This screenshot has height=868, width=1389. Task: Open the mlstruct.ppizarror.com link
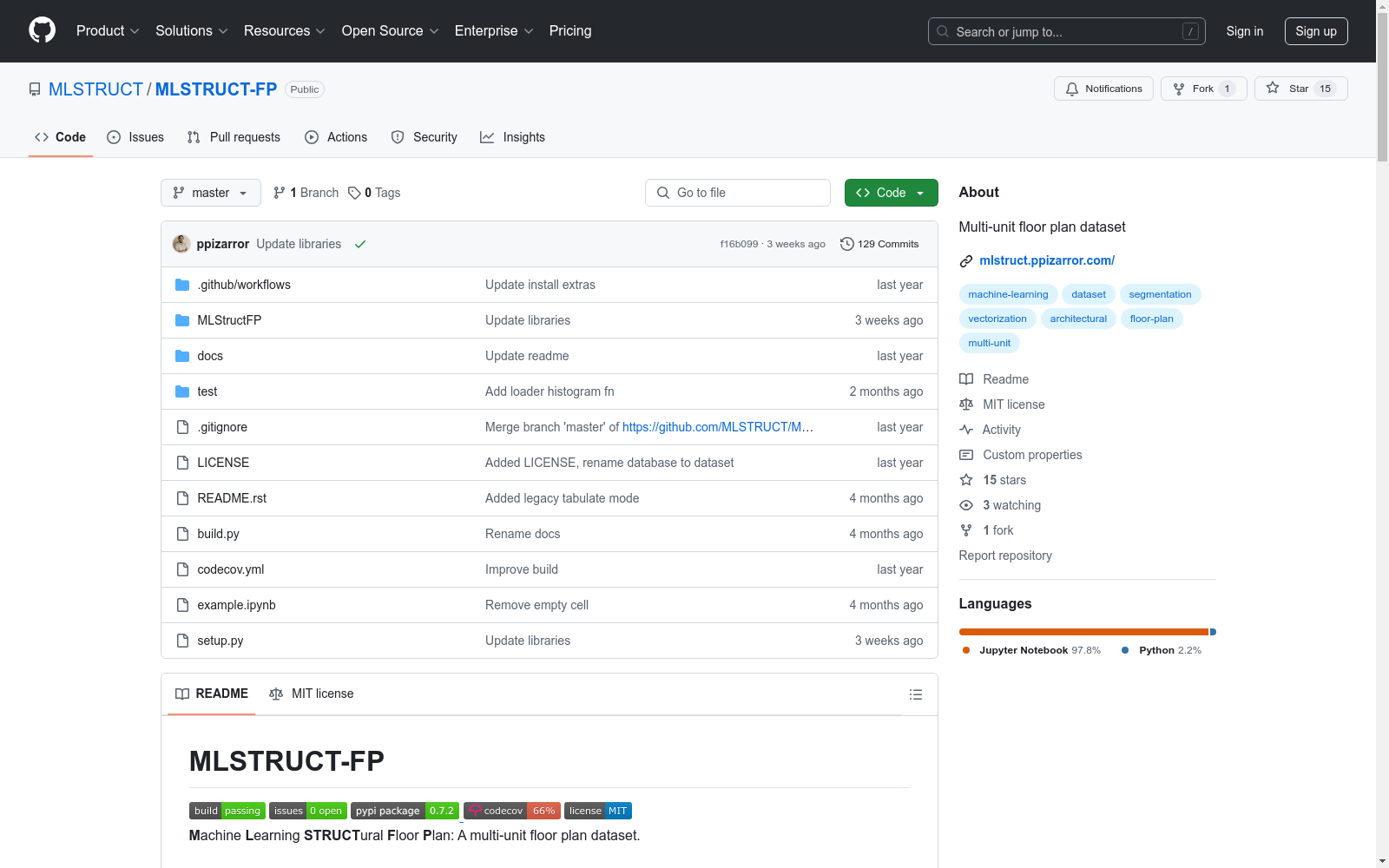[x=1047, y=260]
